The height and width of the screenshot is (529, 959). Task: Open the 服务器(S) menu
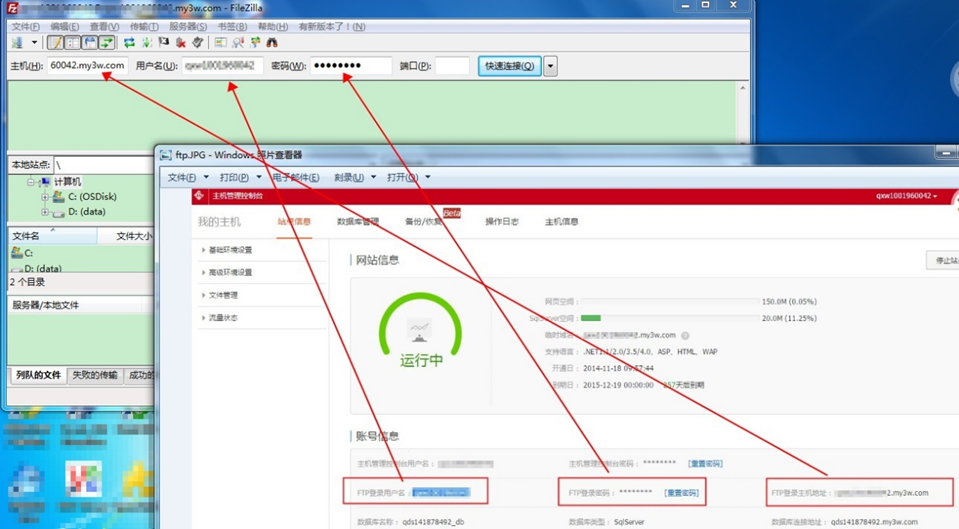click(188, 26)
